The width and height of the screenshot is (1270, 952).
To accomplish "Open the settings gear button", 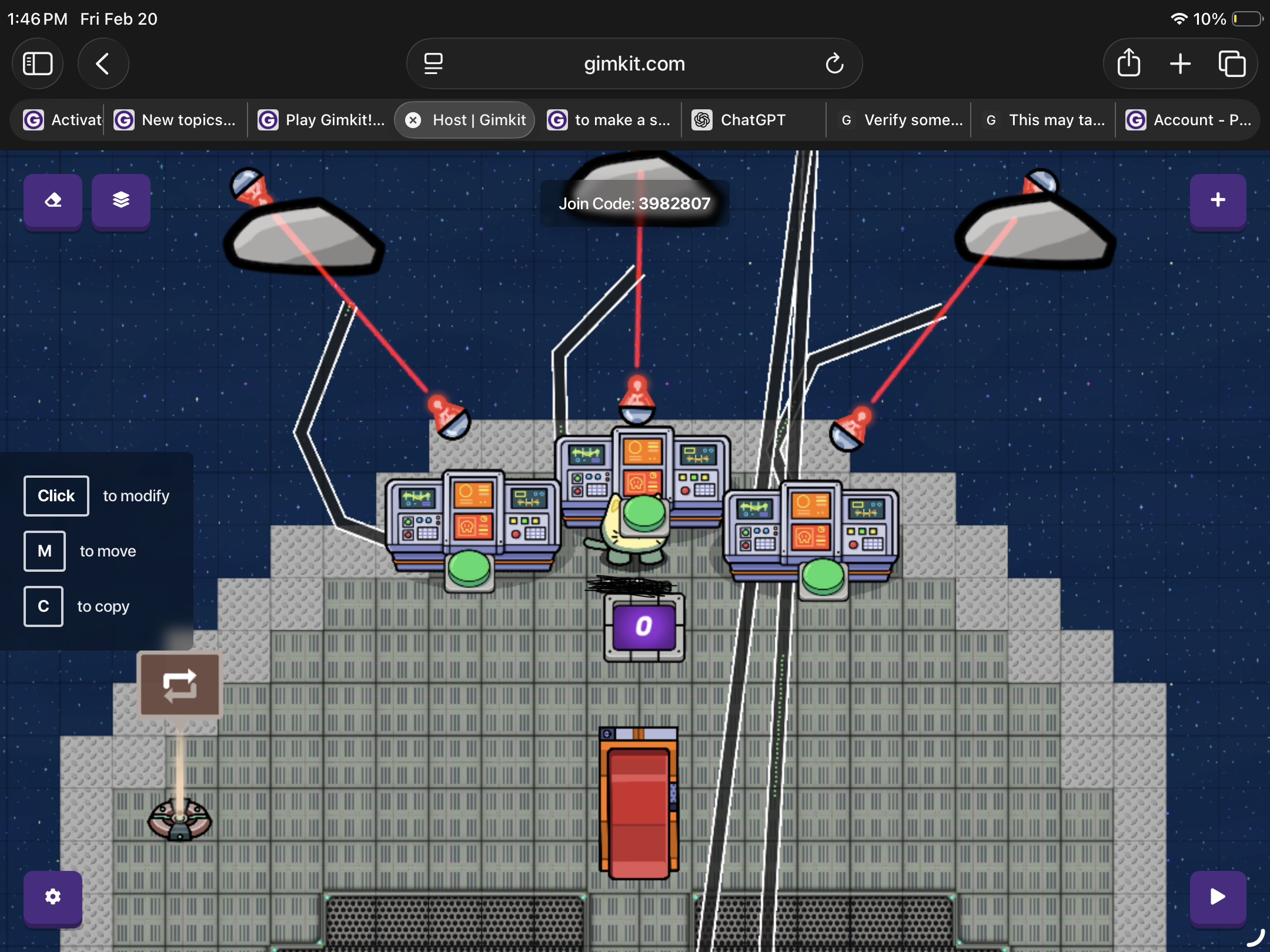I will (53, 897).
